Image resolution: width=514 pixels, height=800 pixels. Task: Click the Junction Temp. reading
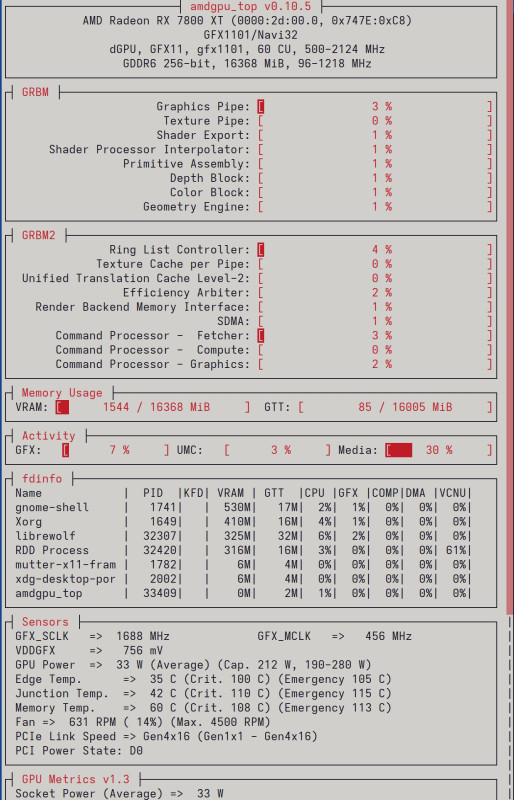coord(203,693)
